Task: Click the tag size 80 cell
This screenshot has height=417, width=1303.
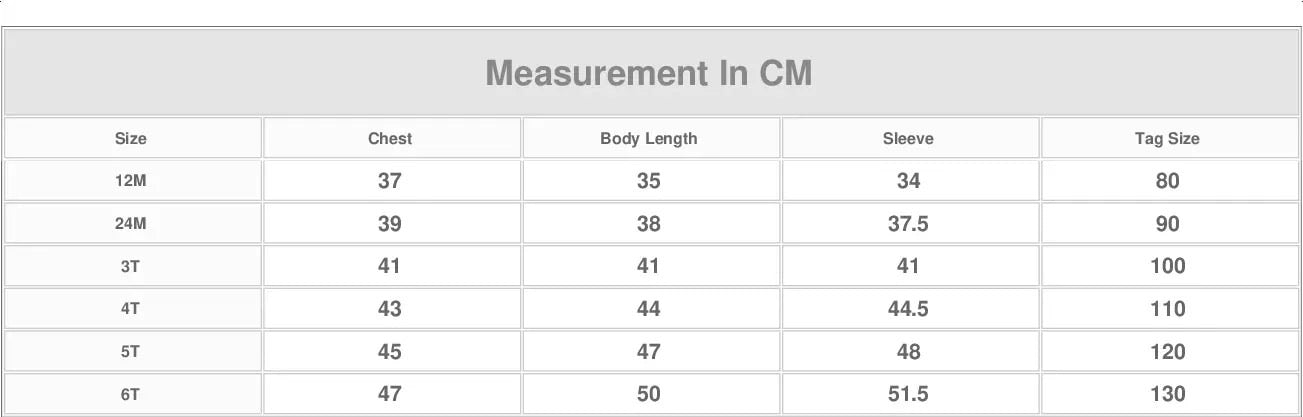Action: pyautogui.click(x=1167, y=181)
